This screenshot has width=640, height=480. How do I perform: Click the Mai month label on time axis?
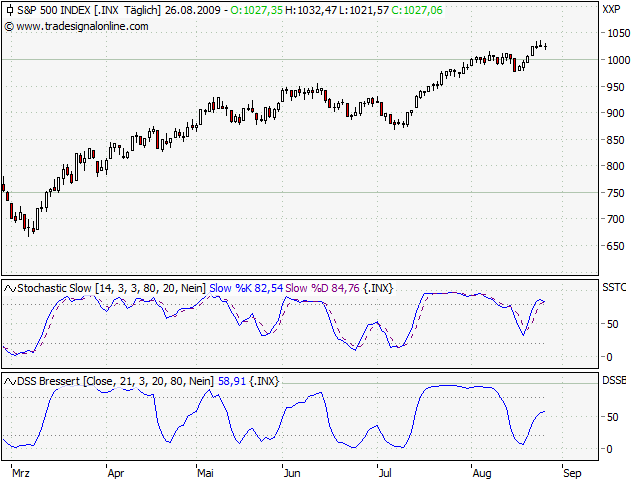point(205,473)
